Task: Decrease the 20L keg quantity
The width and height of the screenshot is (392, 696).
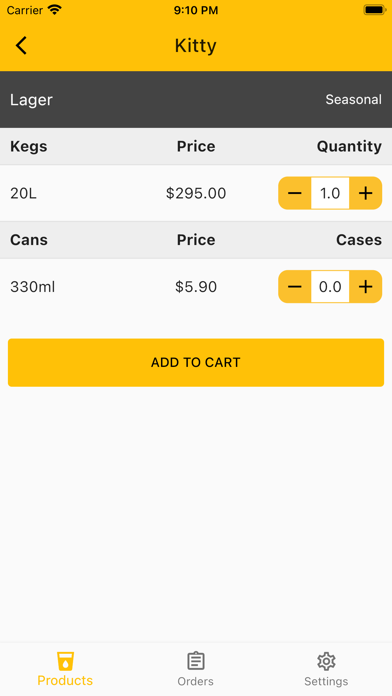Action: click(295, 193)
